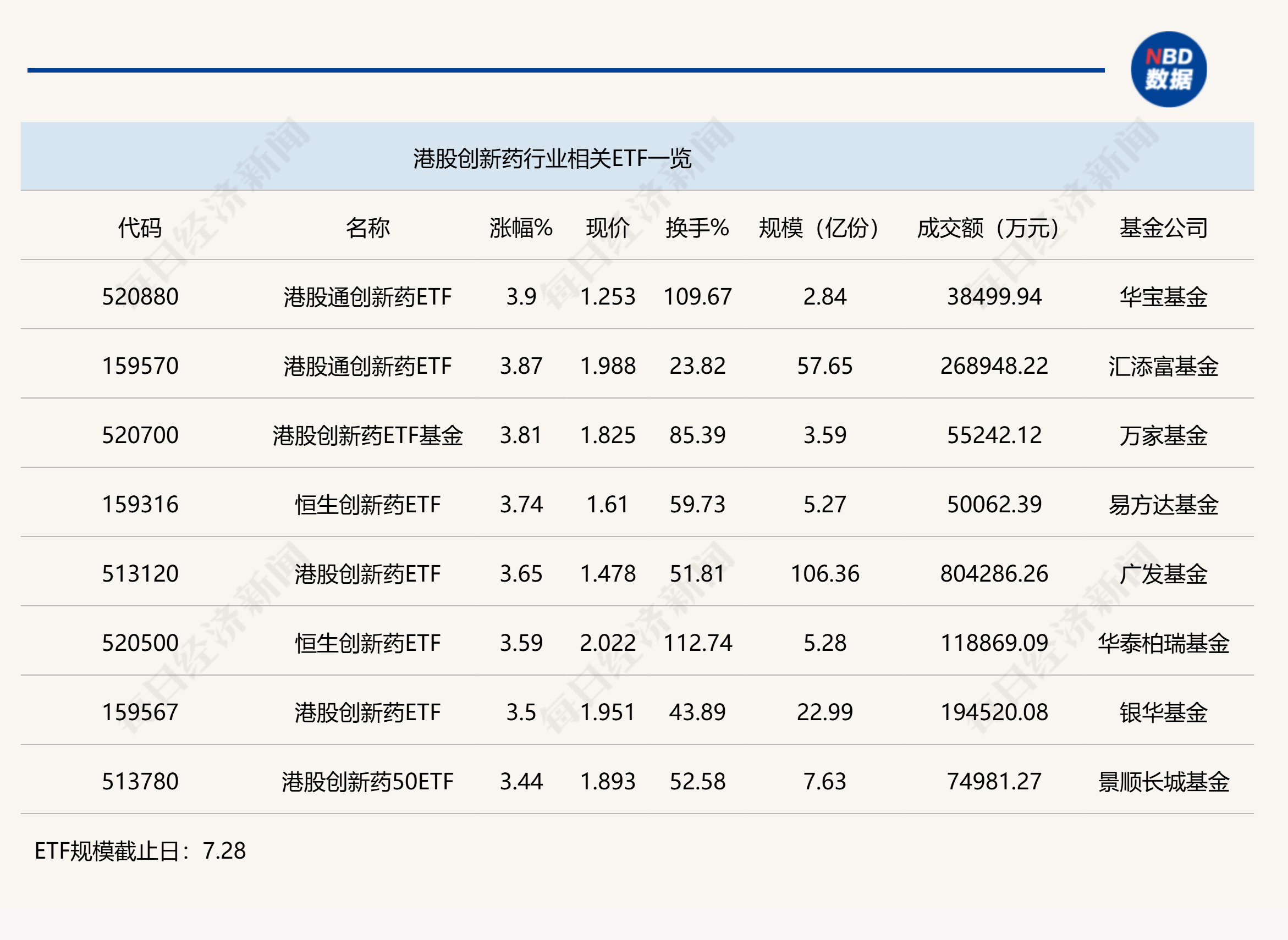
Task: Click the fund company 万家基金
Action: point(1163,435)
